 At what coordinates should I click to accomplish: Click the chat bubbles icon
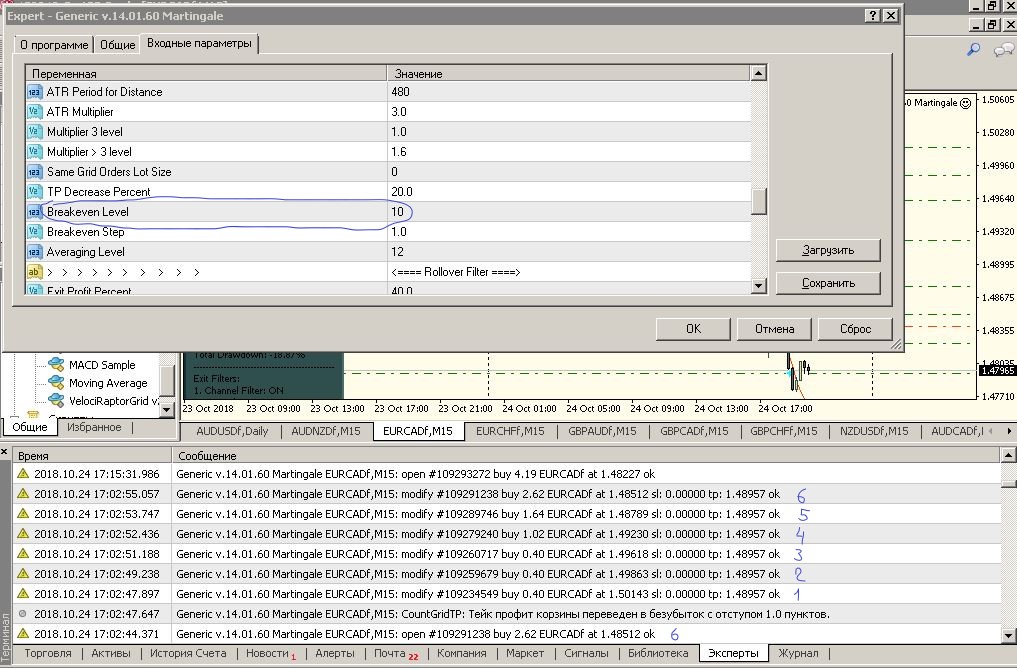click(1004, 49)
